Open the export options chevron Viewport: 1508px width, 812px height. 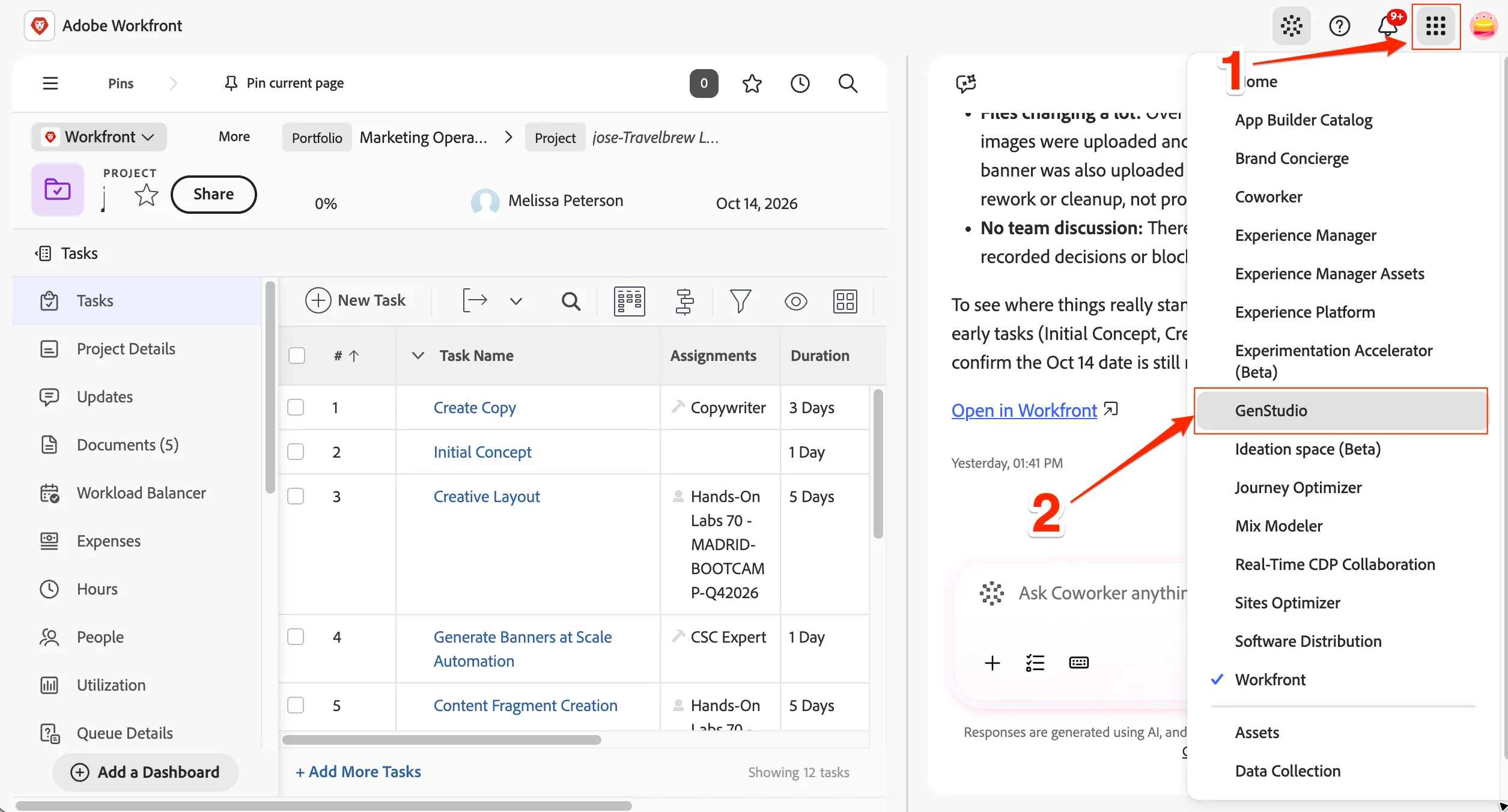coord(516,301)
